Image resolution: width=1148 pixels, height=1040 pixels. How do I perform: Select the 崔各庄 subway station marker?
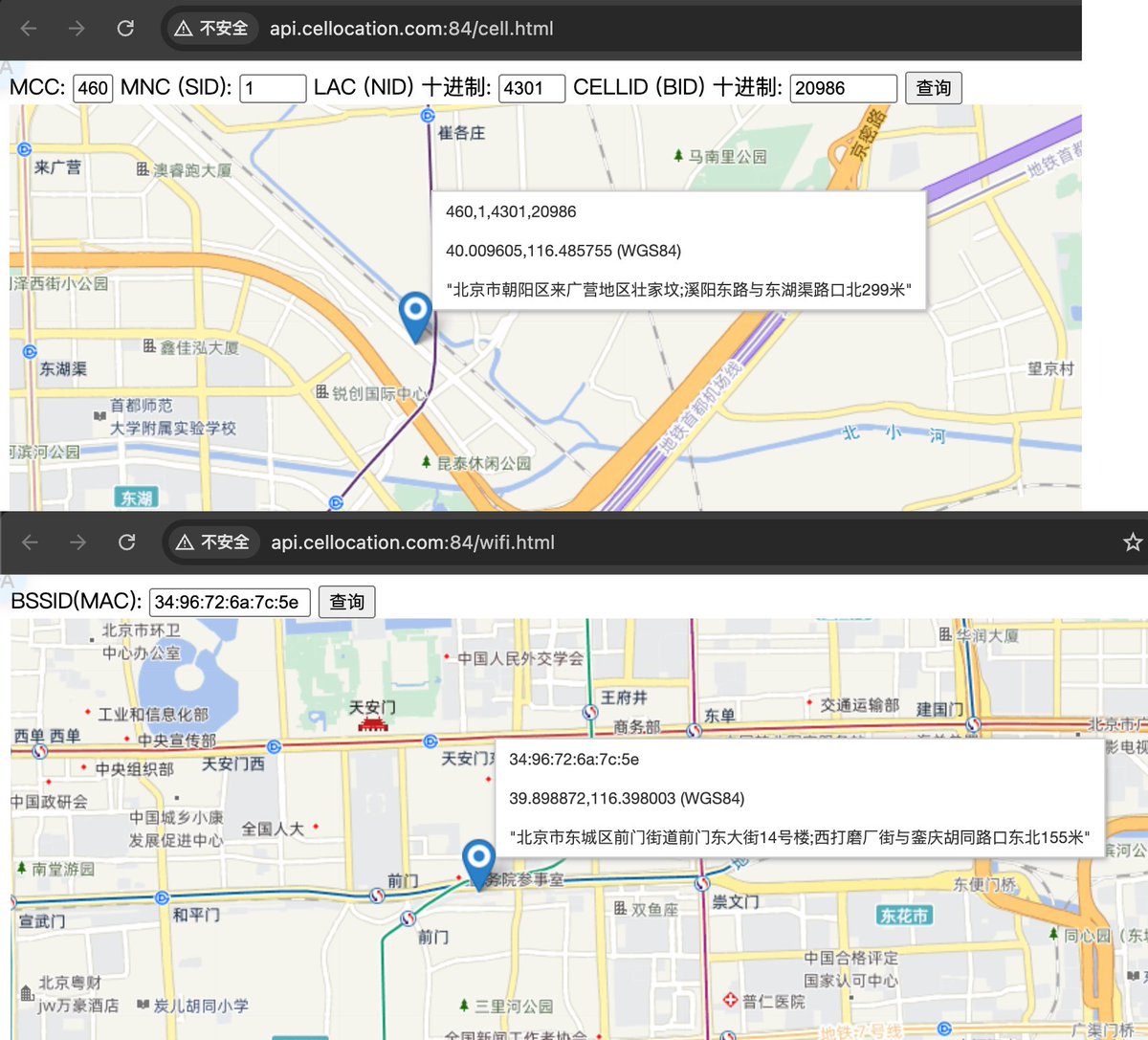pos(428,116)
